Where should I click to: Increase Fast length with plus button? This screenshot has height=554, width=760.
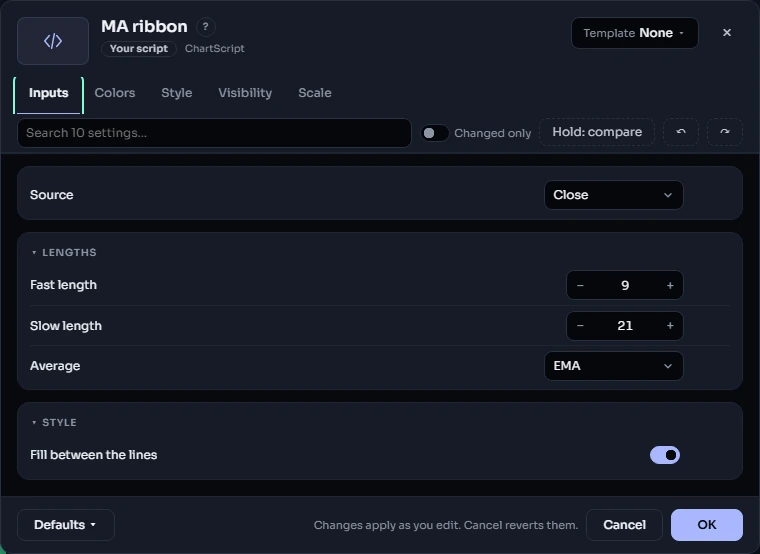670,285
